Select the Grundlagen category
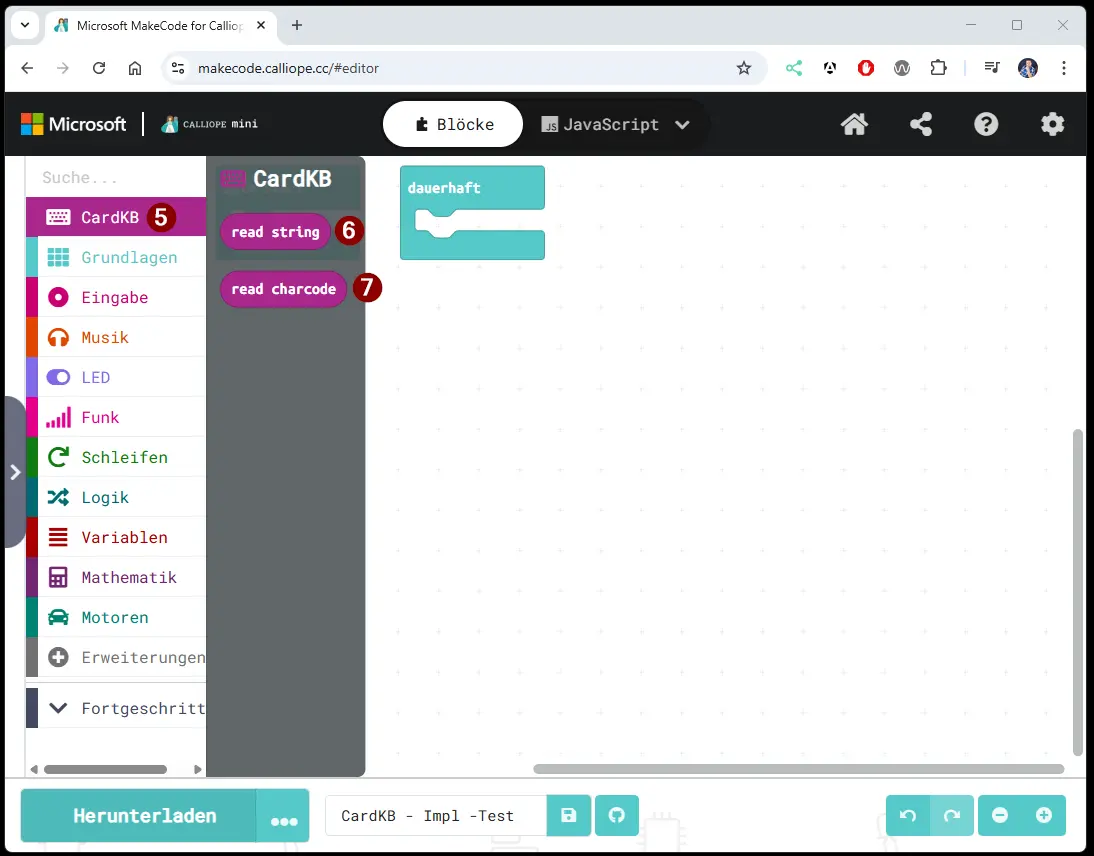This screenshot has width=1094, height=856. [x=128, y=258]
